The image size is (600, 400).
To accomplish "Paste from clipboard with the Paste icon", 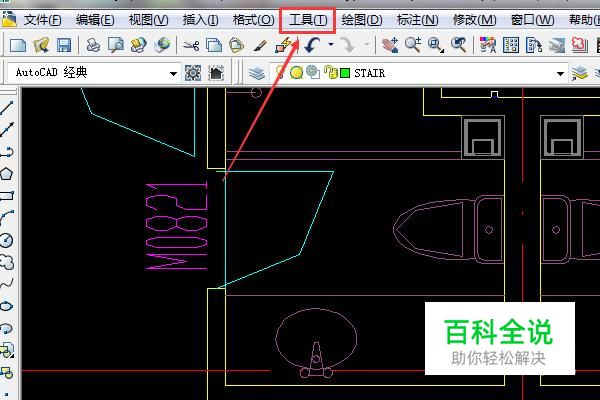I will [x=236, y=46].
